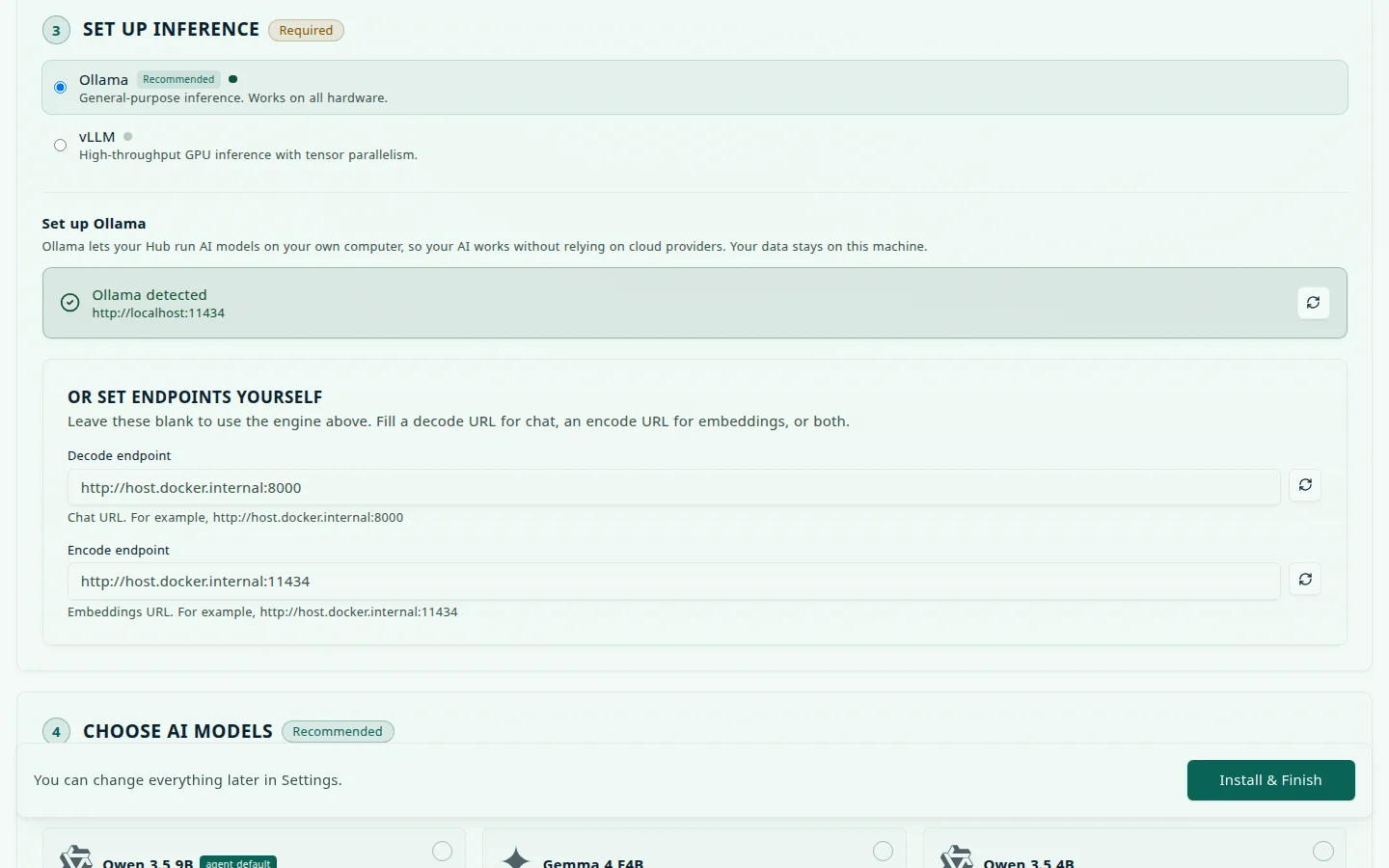Click the Recommended badge beside Choose AI Models
This screenshot has width=1389, height=868.
[338, 731]
